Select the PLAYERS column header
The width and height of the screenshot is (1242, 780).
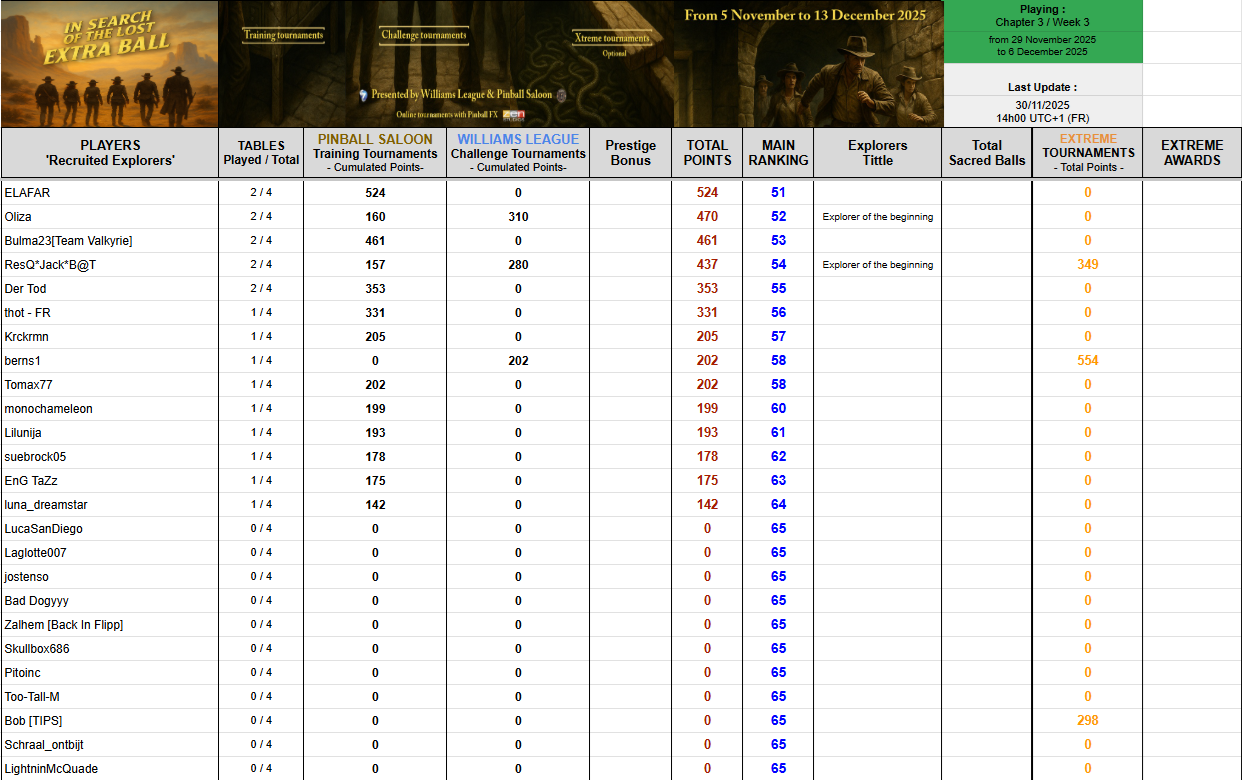coord(110,153)
